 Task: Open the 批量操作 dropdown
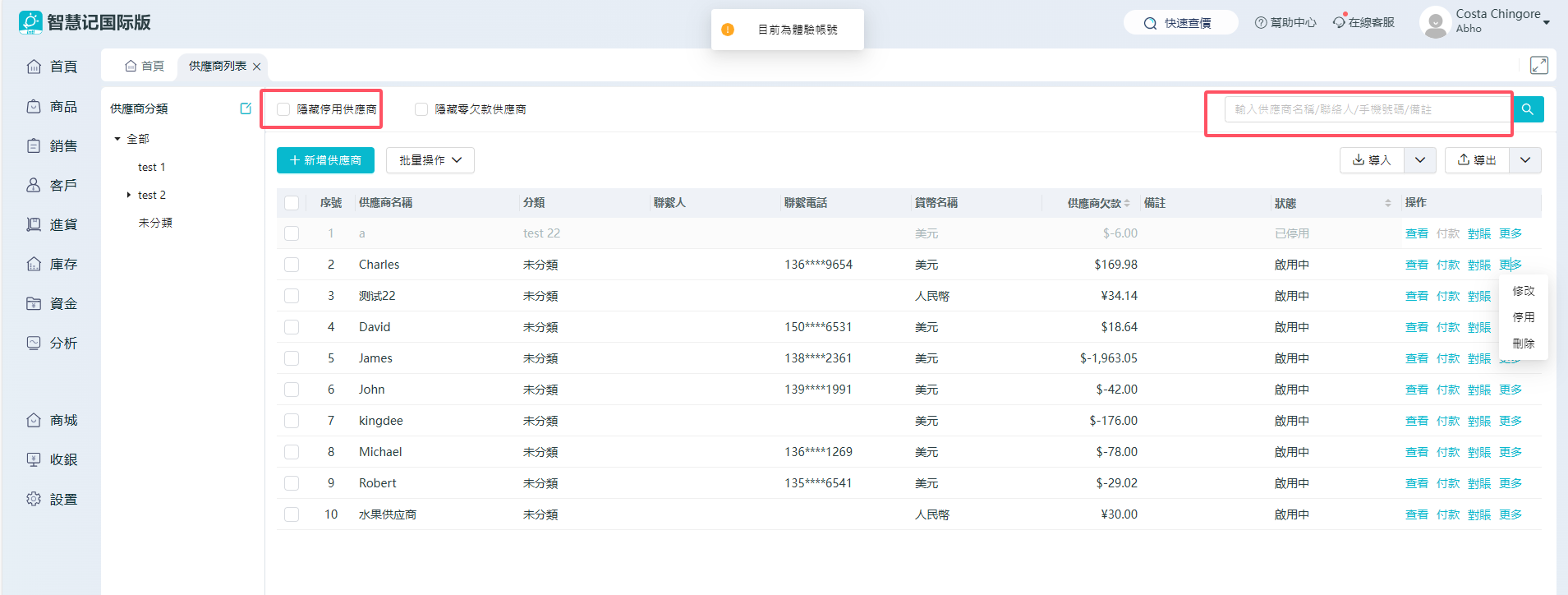point(430,160)
